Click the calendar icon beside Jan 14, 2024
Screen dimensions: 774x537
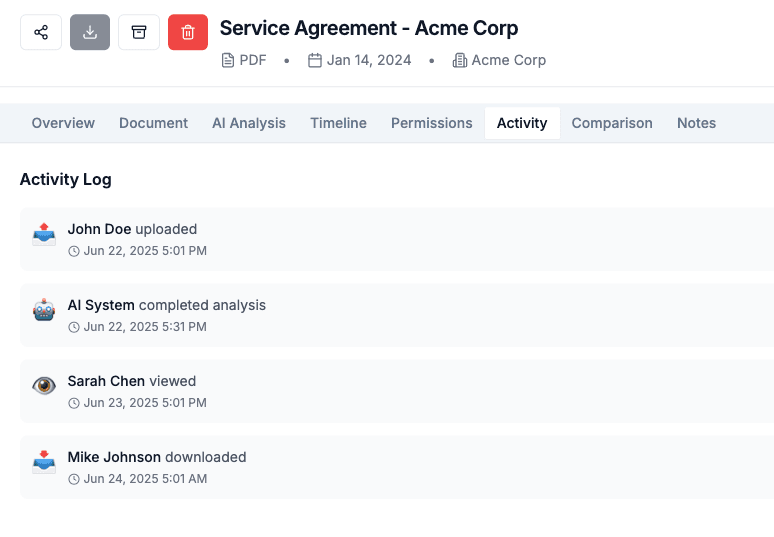[314, 60]
